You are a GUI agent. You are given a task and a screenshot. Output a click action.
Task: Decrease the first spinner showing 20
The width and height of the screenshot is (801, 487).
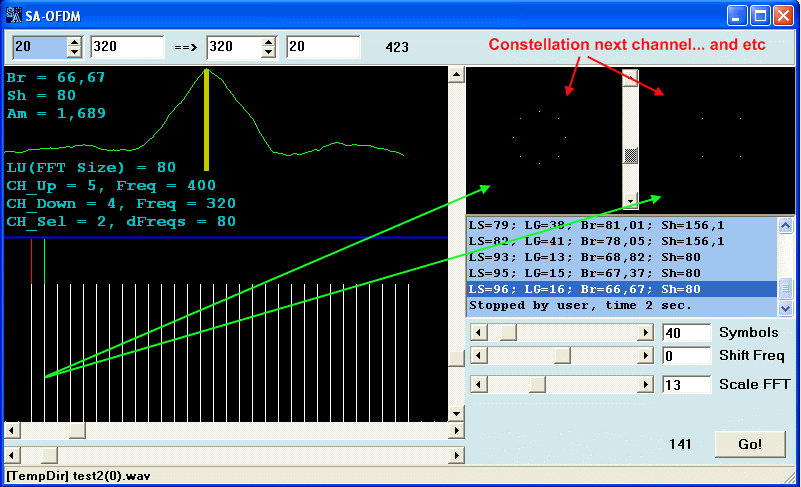[x=74, y=52]
